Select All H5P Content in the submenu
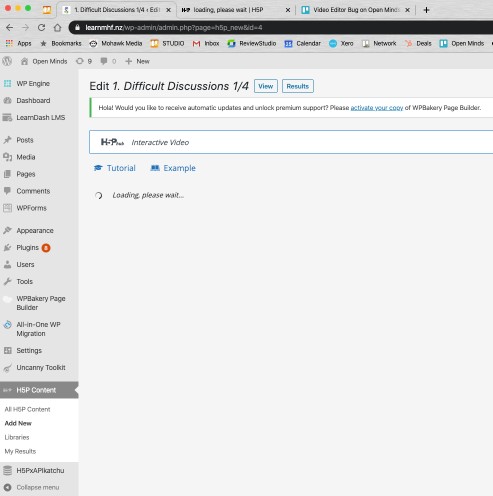This screenshot has height=496, width=493. 27,409
